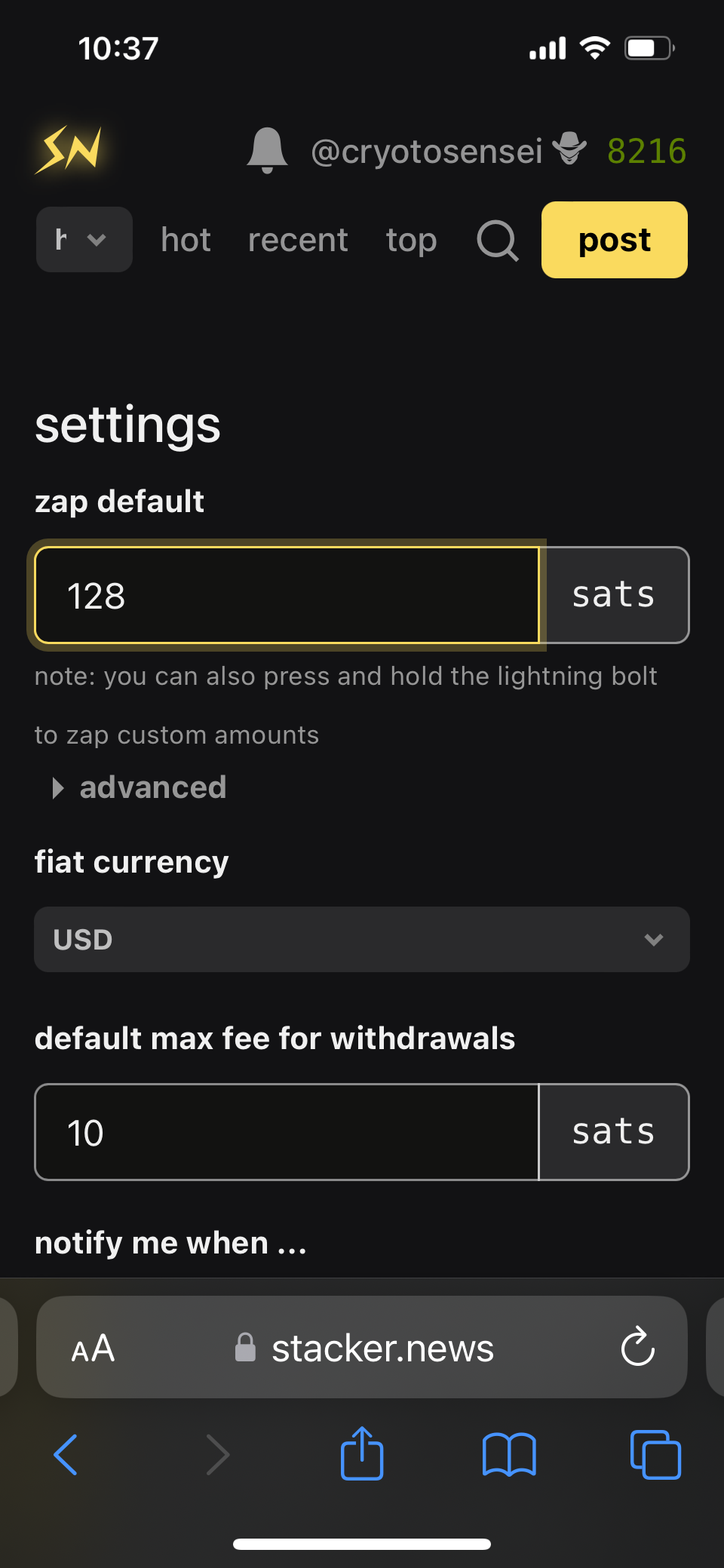Image resolution: width=724 pixels, height=1568 pixels.
Task: Open Safari bookmarks book icon
Action: (x=509, y=1453)
